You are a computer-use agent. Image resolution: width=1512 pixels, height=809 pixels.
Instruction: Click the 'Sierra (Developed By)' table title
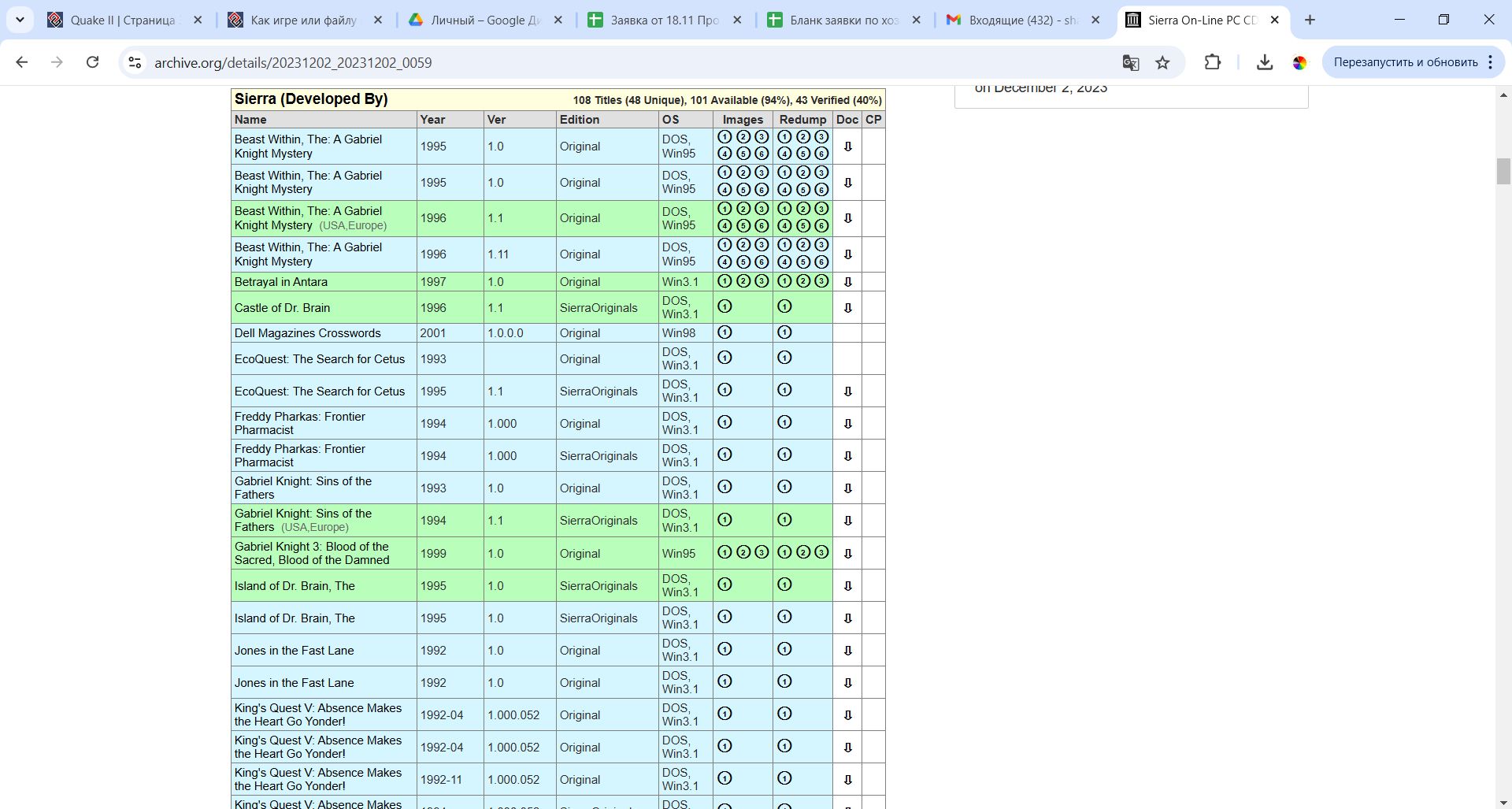(x=311, y=99)
